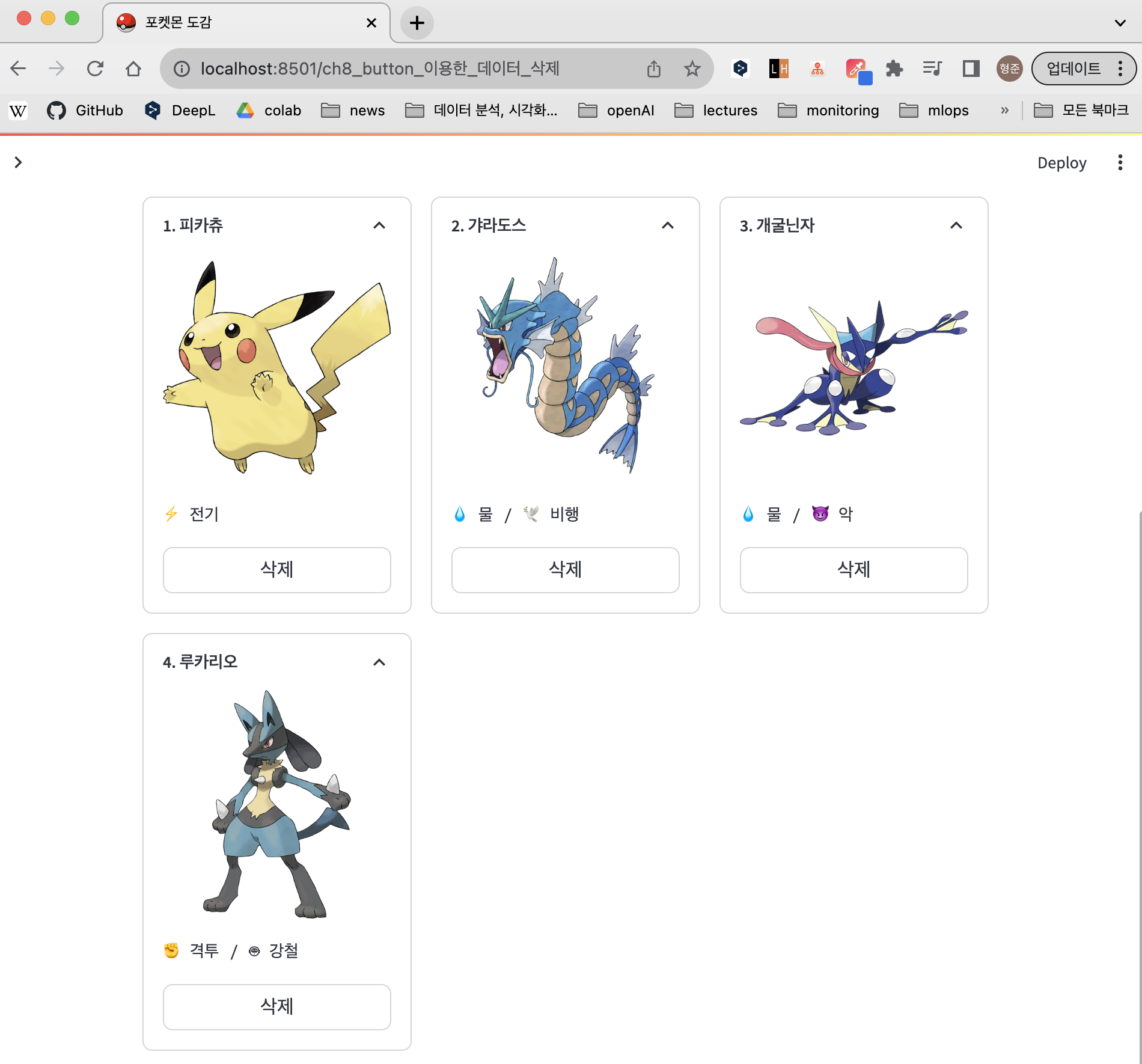
Task: Open the Wikipedia bookmark
Action: pos(18,111)
